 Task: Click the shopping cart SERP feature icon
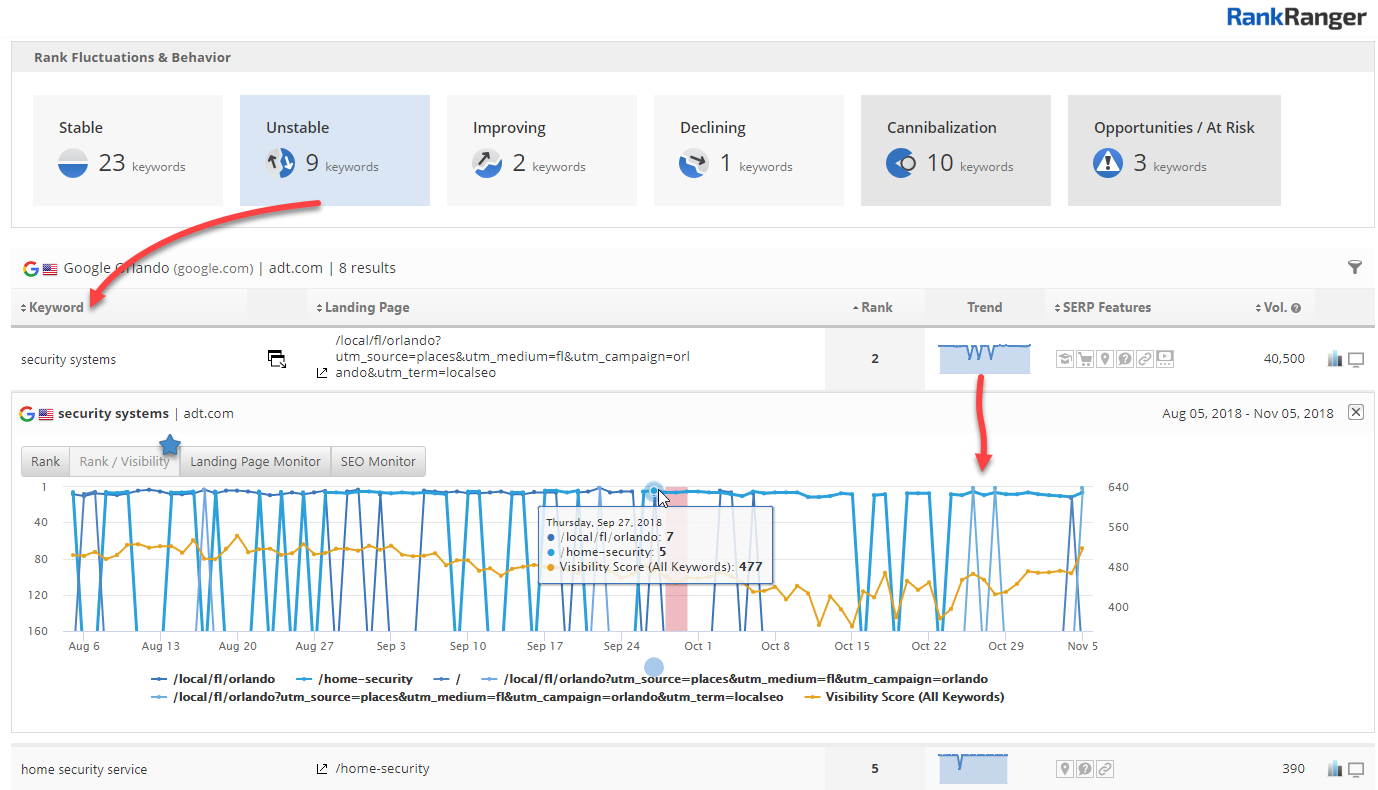1084,359
